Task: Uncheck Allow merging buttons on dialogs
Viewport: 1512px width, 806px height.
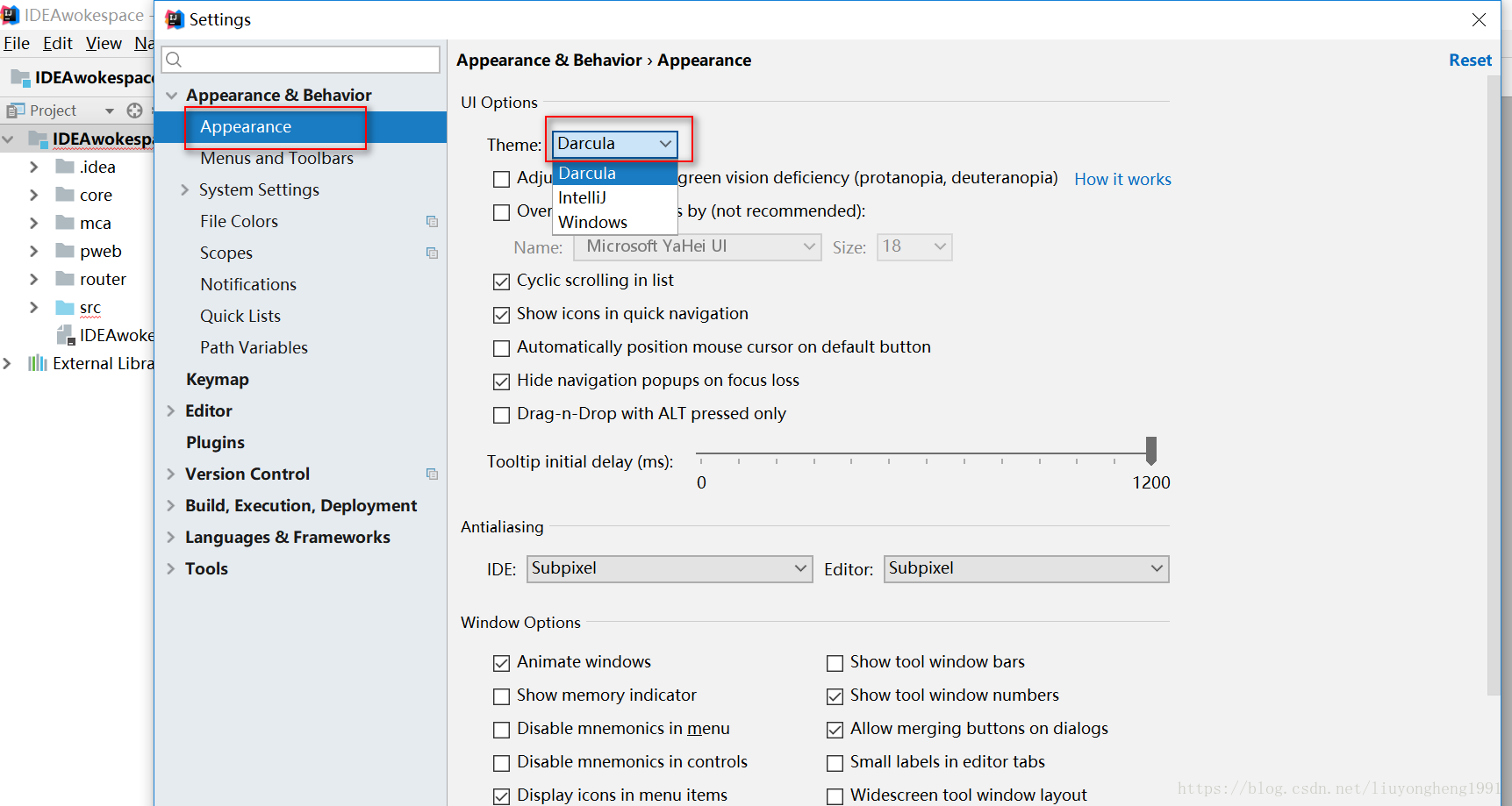Action: click(835, 730)
